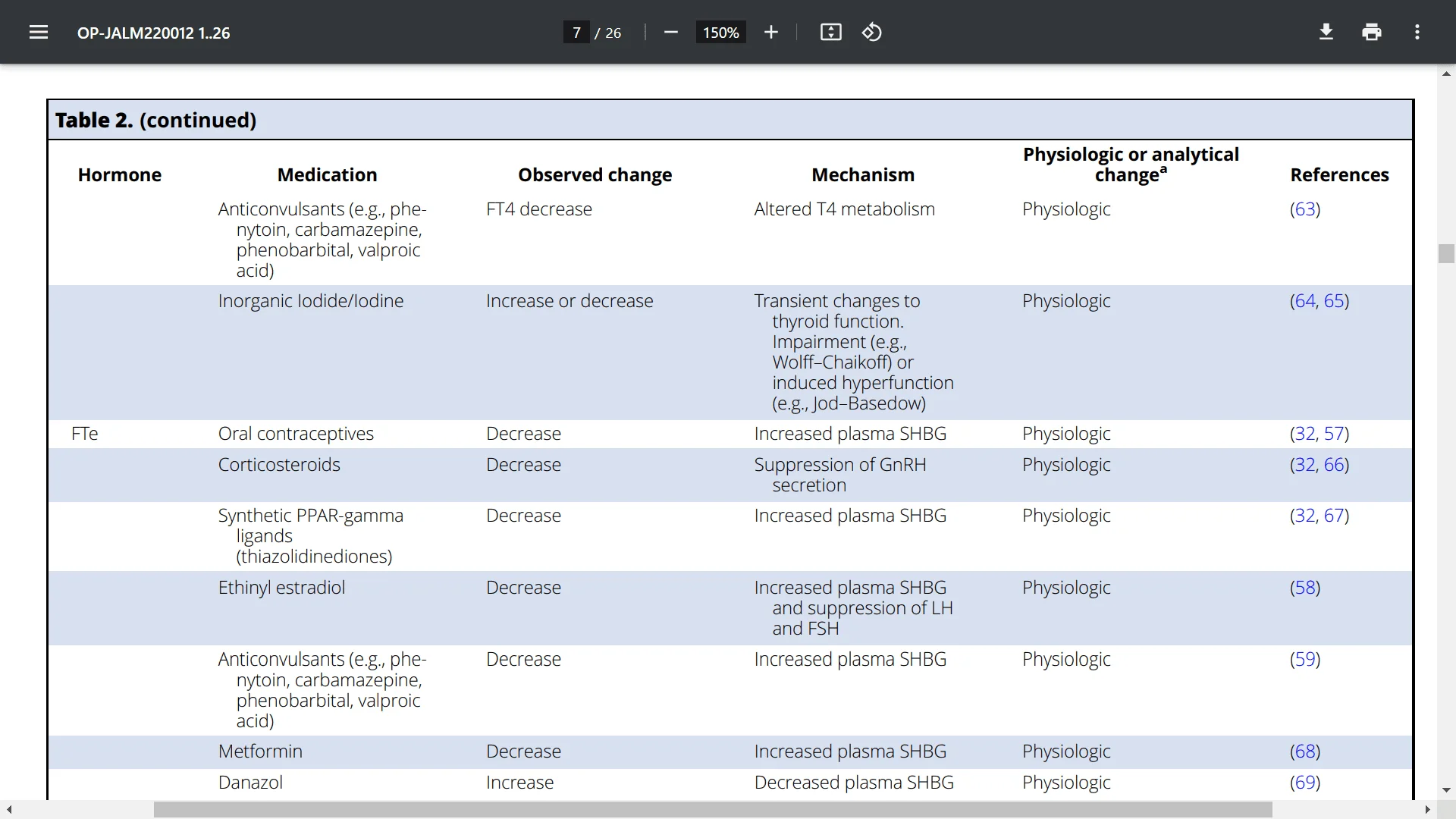Click the 'Suppression of GnRH secretion' cell

[x=840, y=475]
